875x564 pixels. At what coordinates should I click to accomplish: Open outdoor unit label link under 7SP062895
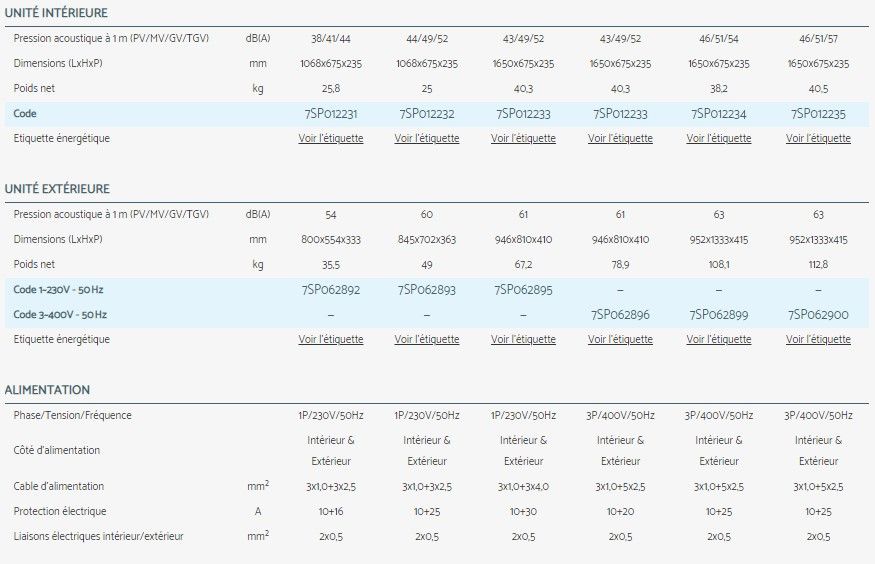523,340
